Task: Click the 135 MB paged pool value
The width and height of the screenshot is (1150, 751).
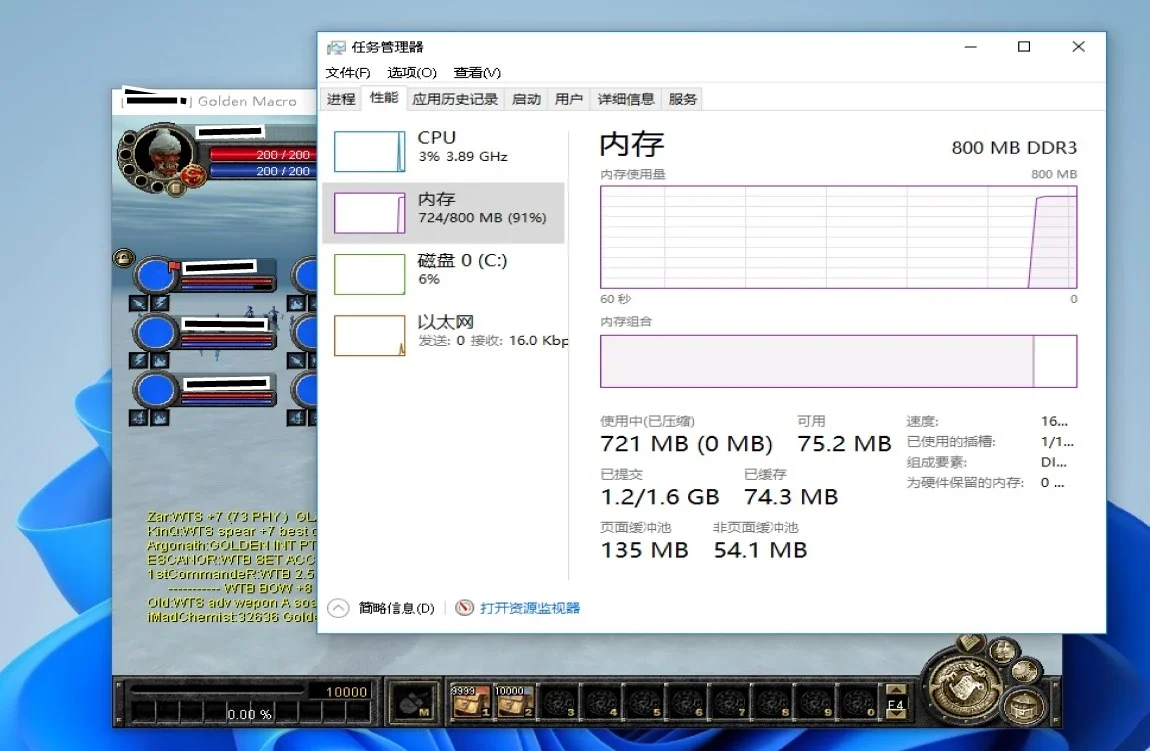Action: (645, 550)
